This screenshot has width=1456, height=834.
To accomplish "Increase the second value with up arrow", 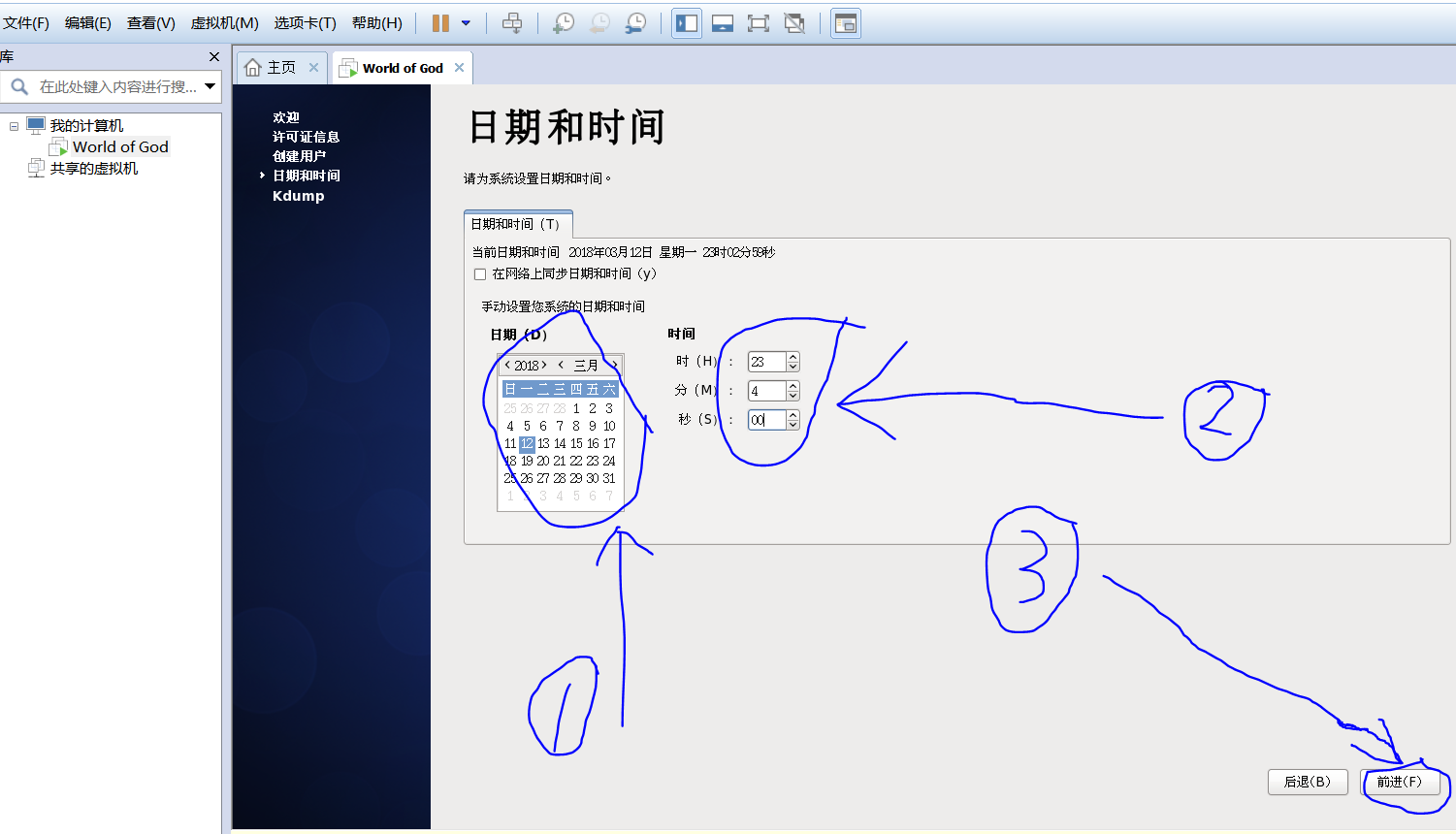I will pos(793,415).
